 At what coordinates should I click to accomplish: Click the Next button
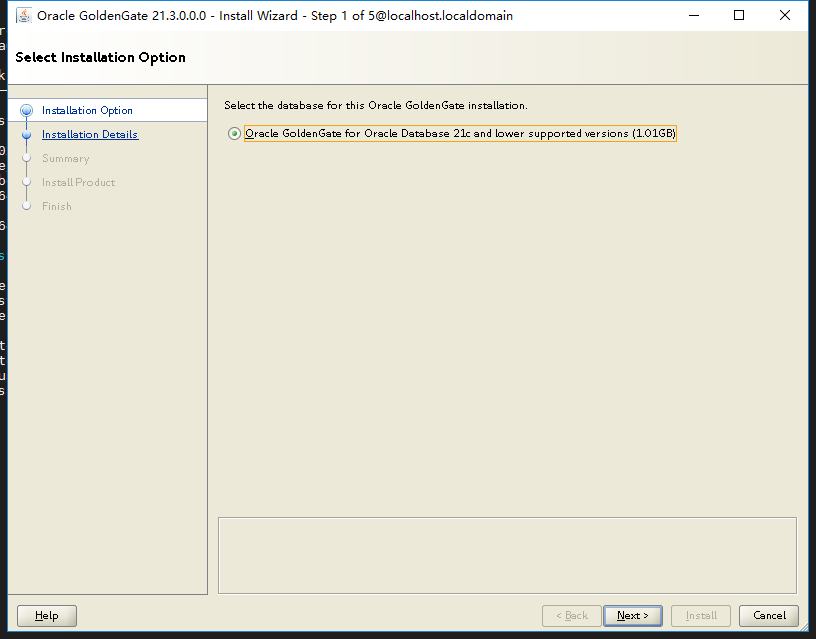pos(633,616)
